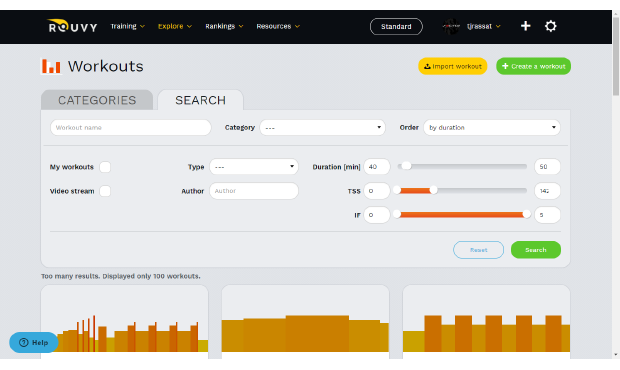Expand the Type dropdown
Viewport: 620px width, 370px height.
(x=254, y=167)
